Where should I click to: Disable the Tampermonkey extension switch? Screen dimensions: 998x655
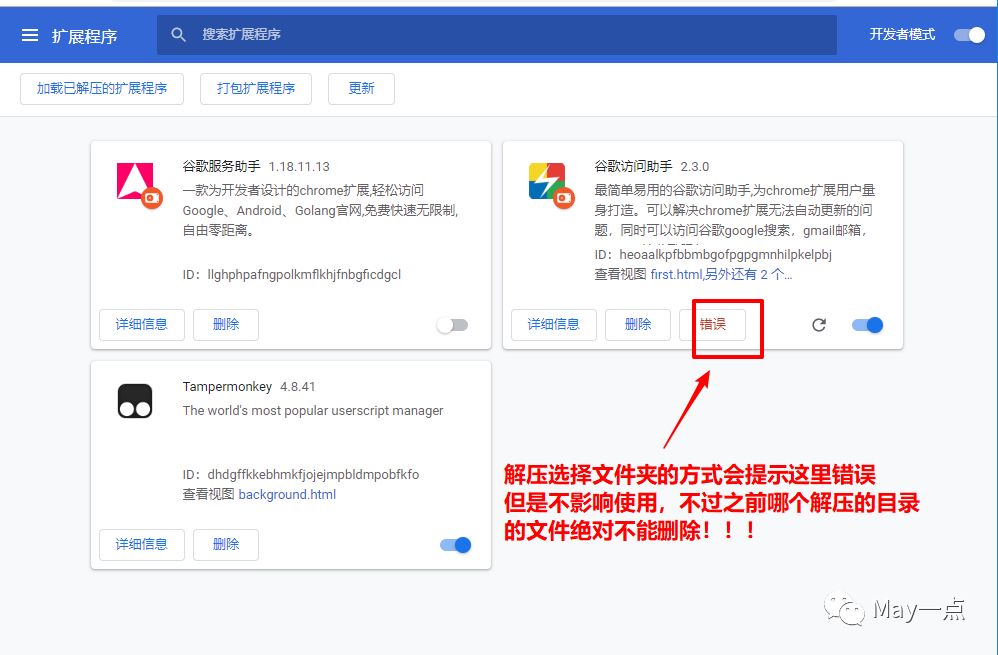[456, 545]
